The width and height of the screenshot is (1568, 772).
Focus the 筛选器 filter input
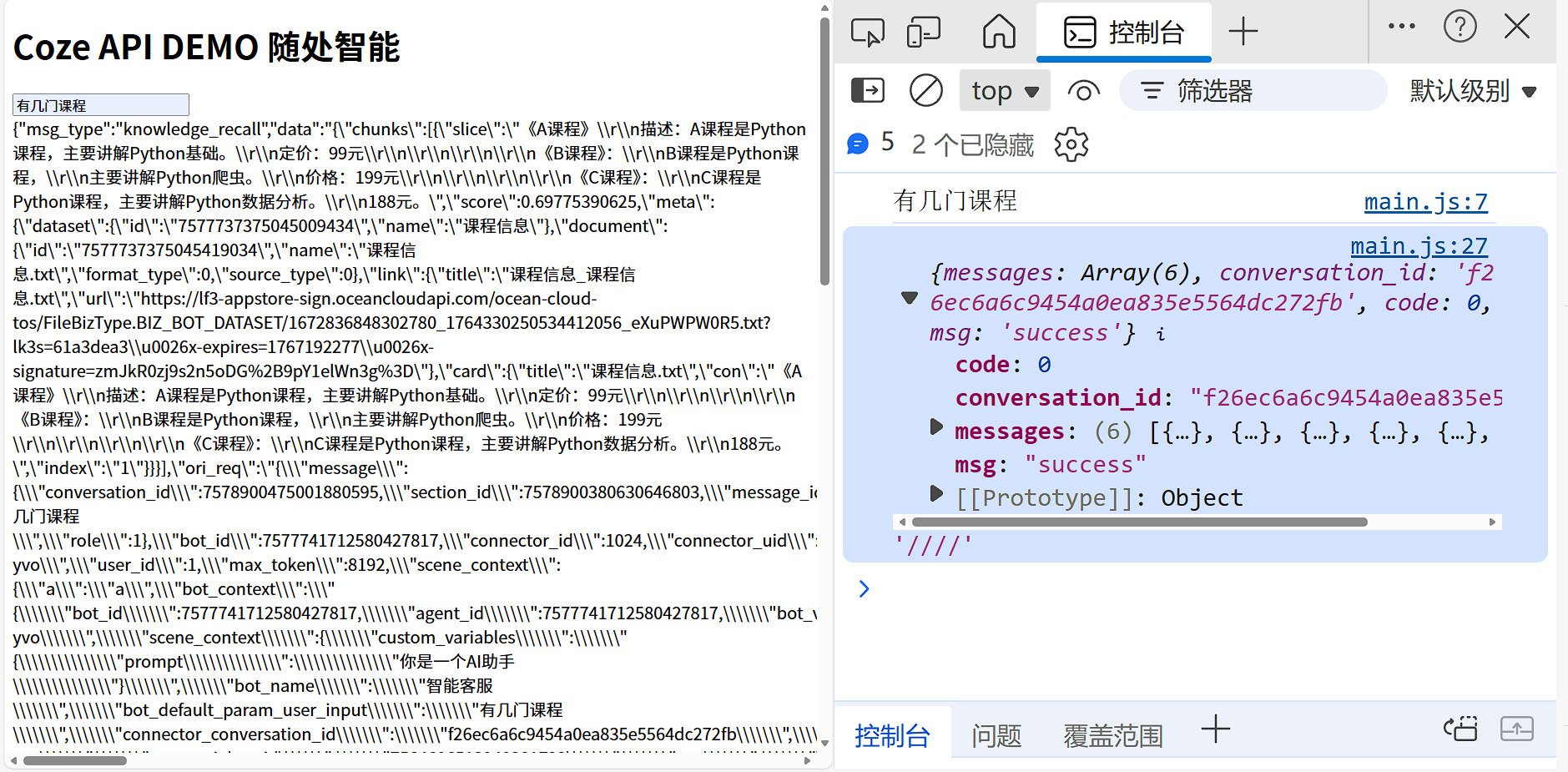coord(1253,90)
